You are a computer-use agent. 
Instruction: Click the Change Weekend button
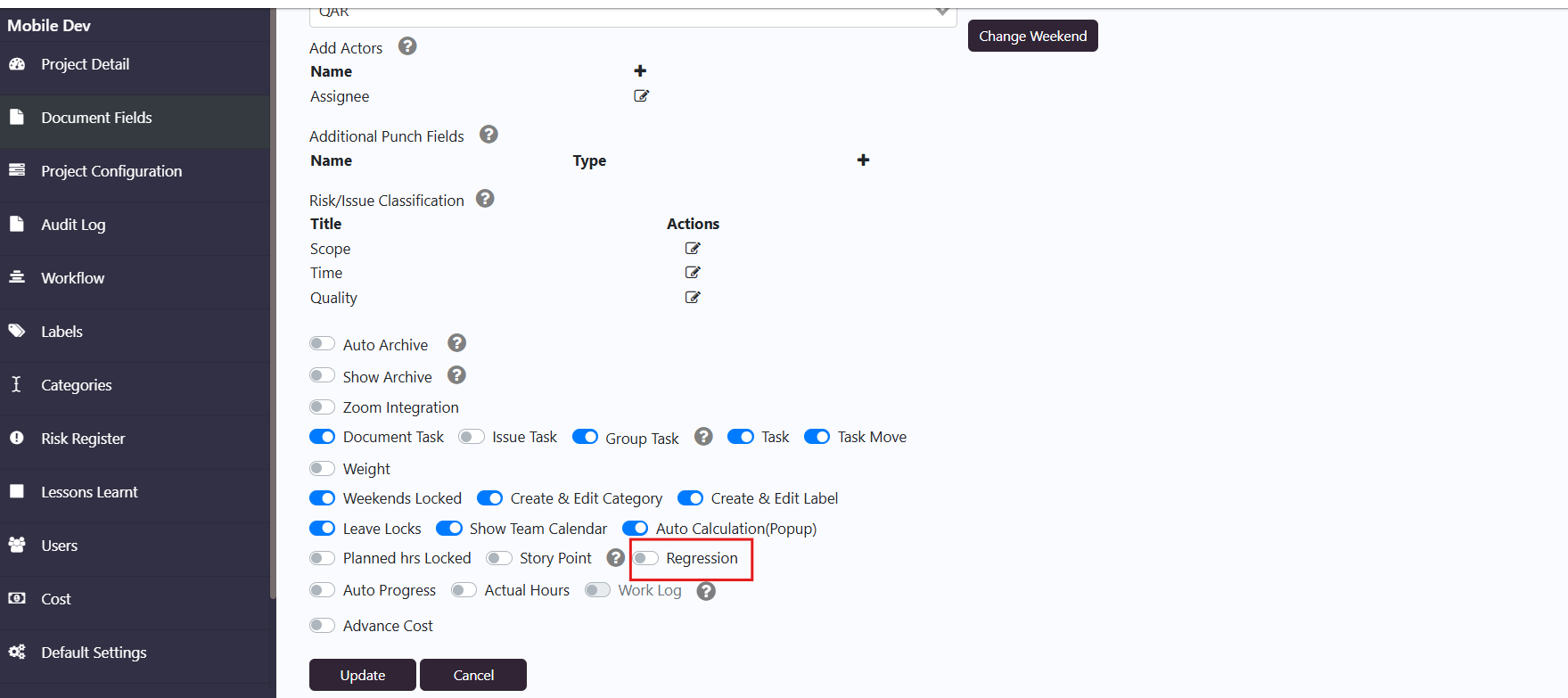1033,36
